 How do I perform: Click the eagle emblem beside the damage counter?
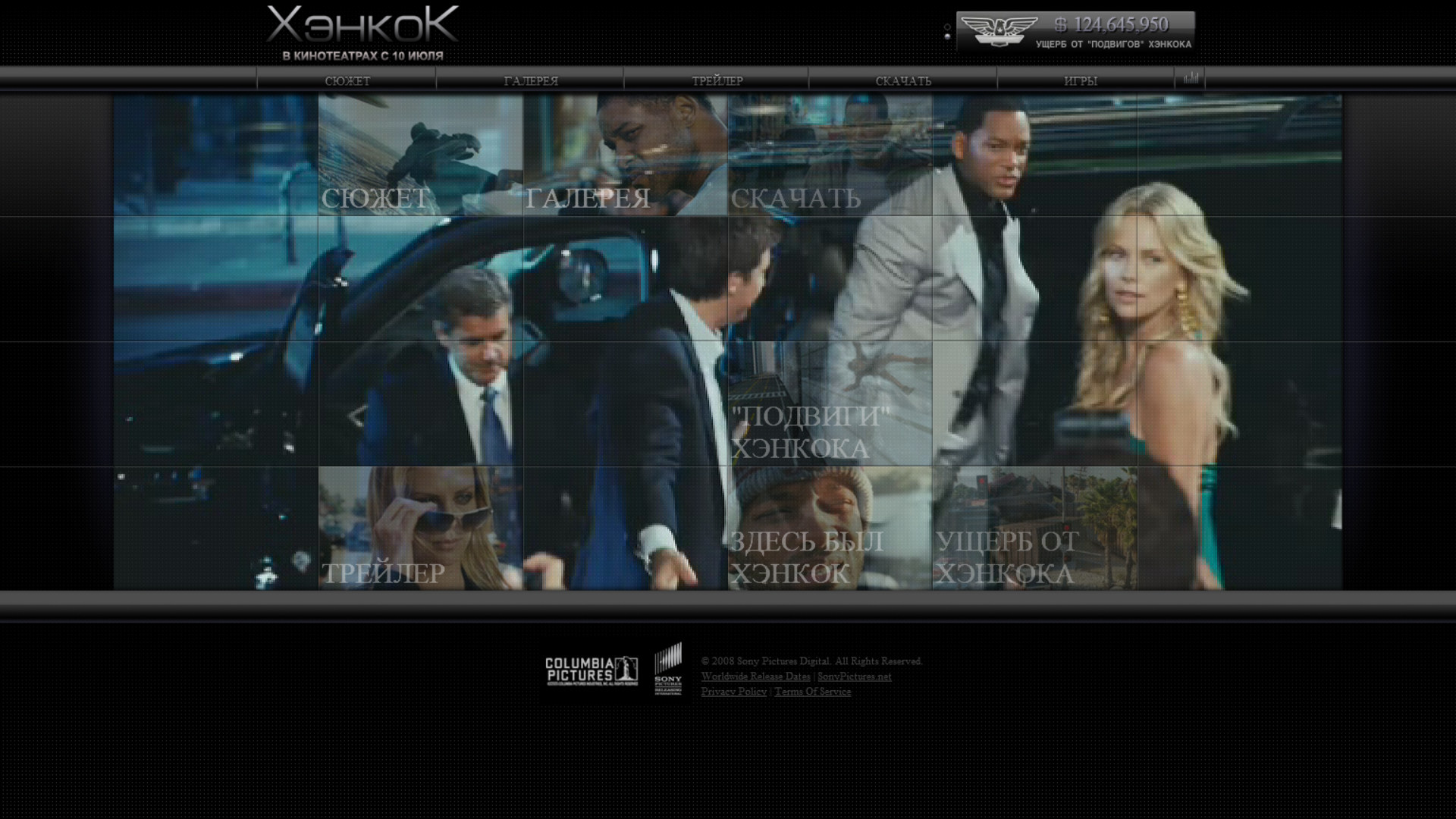click(x=998, y=32)
